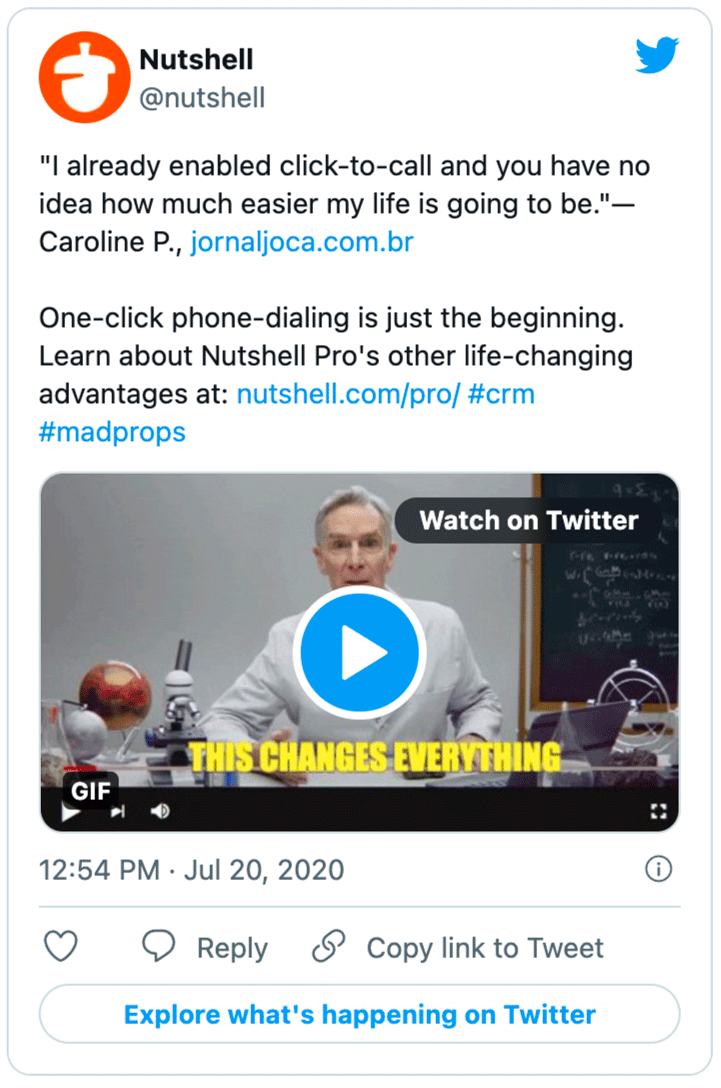This screenshot has width=721, height=1088.
Task: Enter fullscreen using the video player icon
Action: pos(658,812)
